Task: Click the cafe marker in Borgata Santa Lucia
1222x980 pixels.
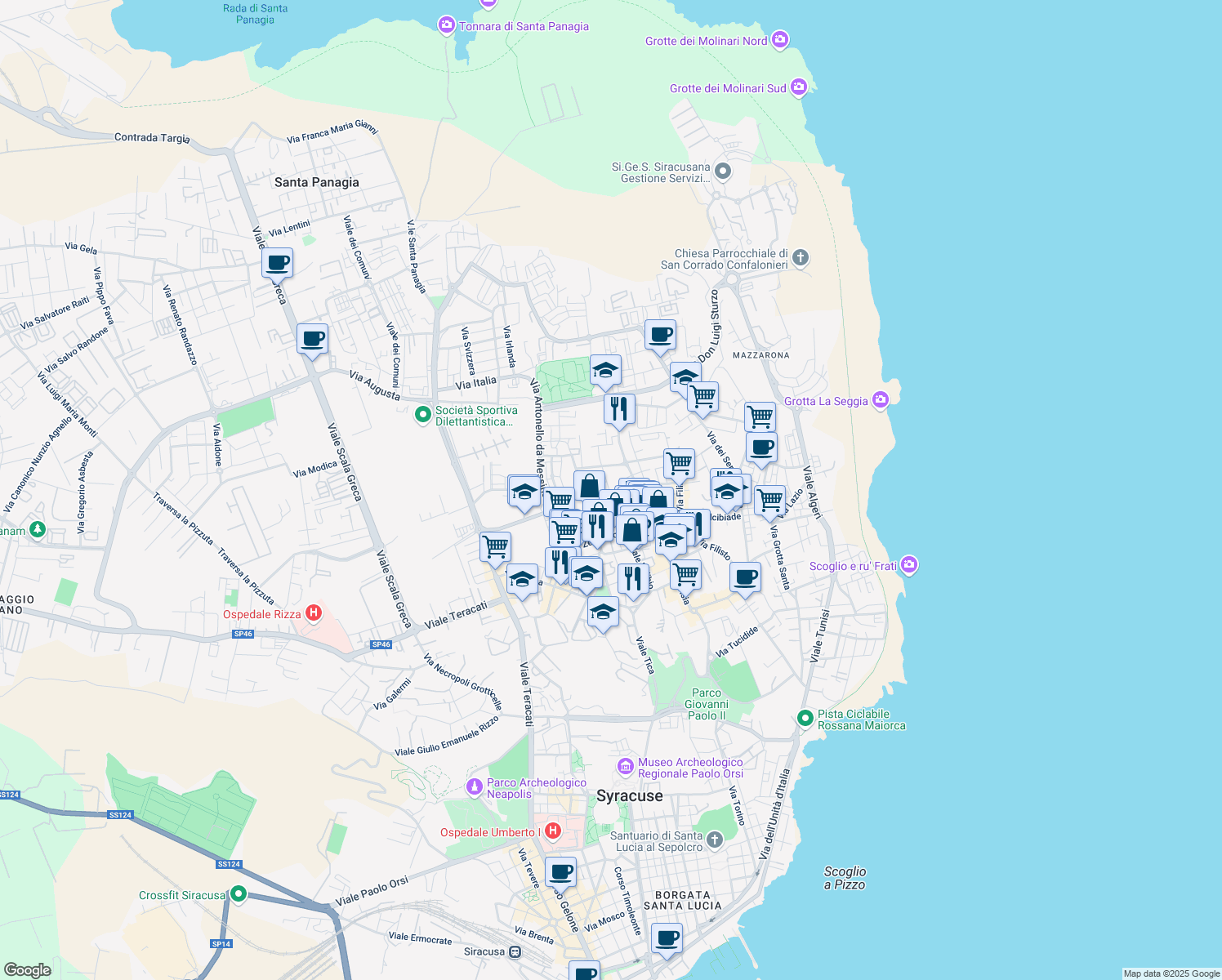Action: point(667,938)
